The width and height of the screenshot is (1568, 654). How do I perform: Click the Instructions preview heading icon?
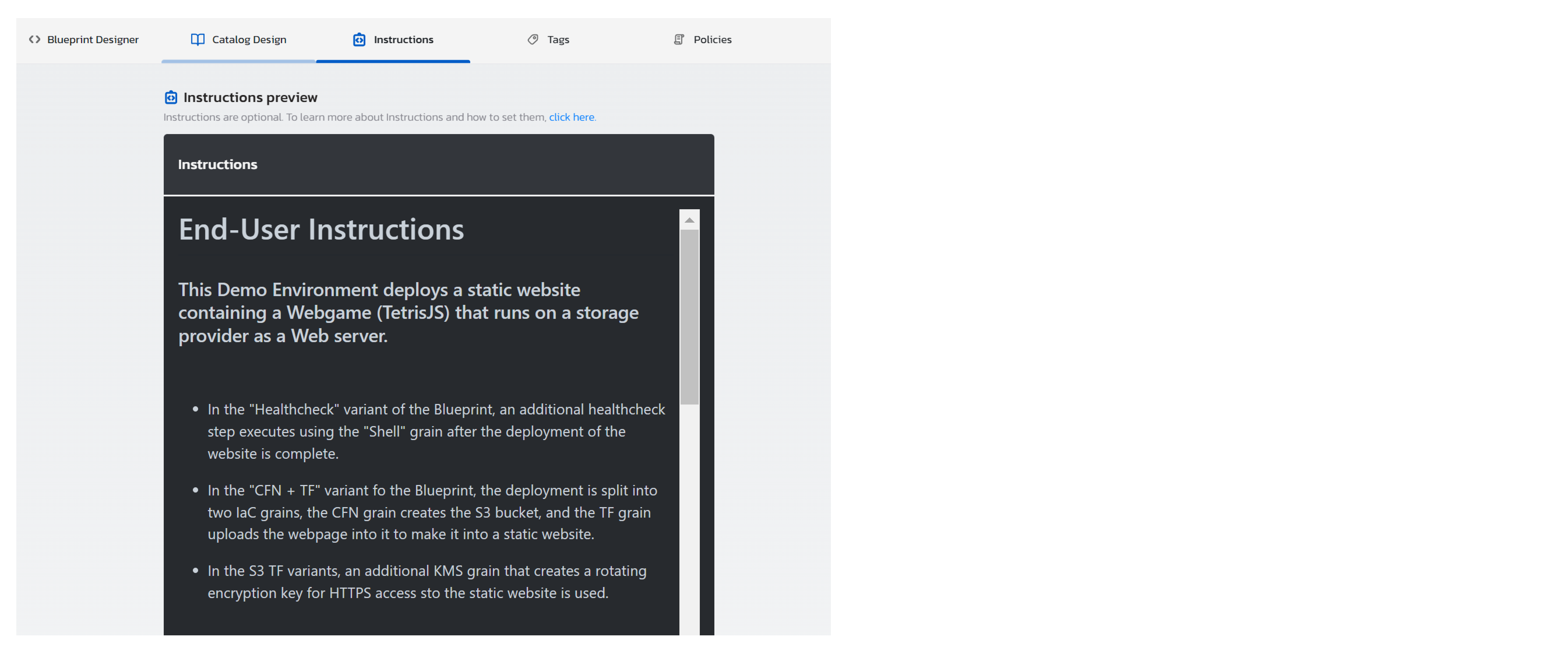click(171, 97)
